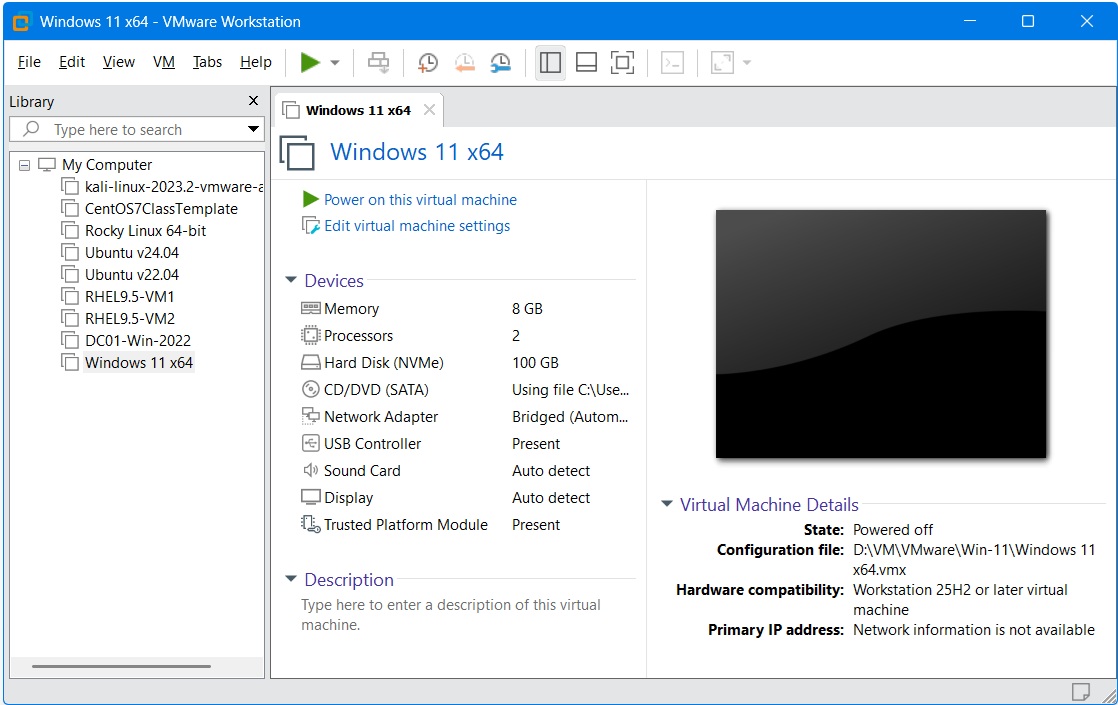Screen dimensions: 1118x705
Task: Click the description text entry area
Action: coord(451,614)
